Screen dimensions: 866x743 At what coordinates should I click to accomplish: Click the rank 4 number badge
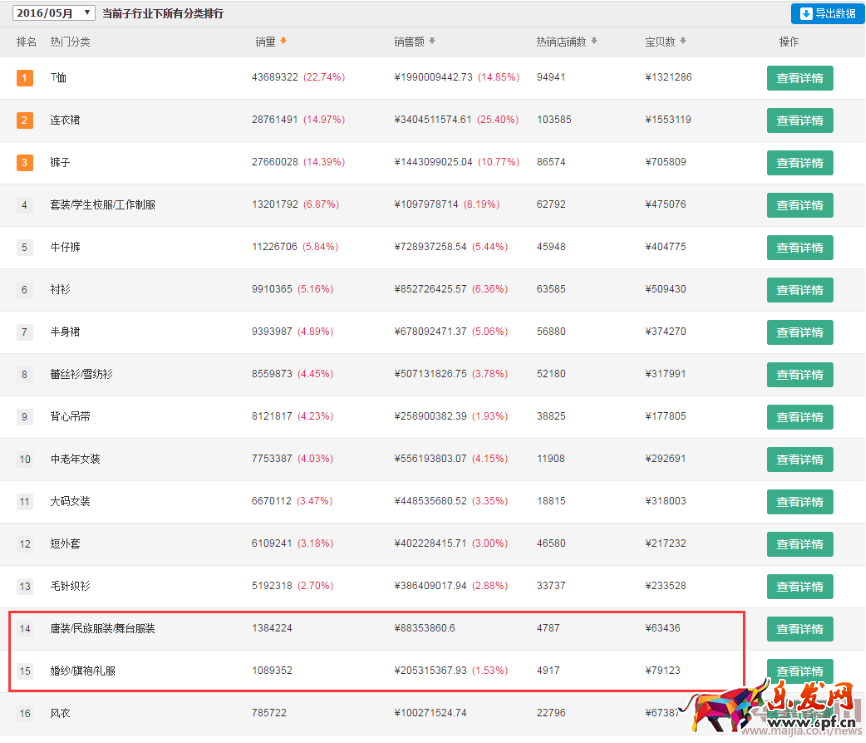25,205
